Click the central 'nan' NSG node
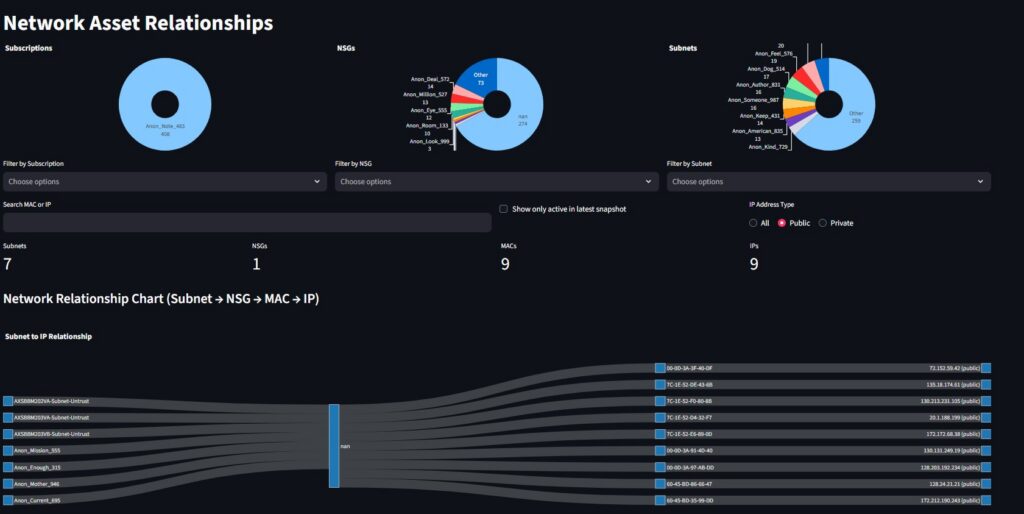 pyautogui.click(x=334, y=446)
